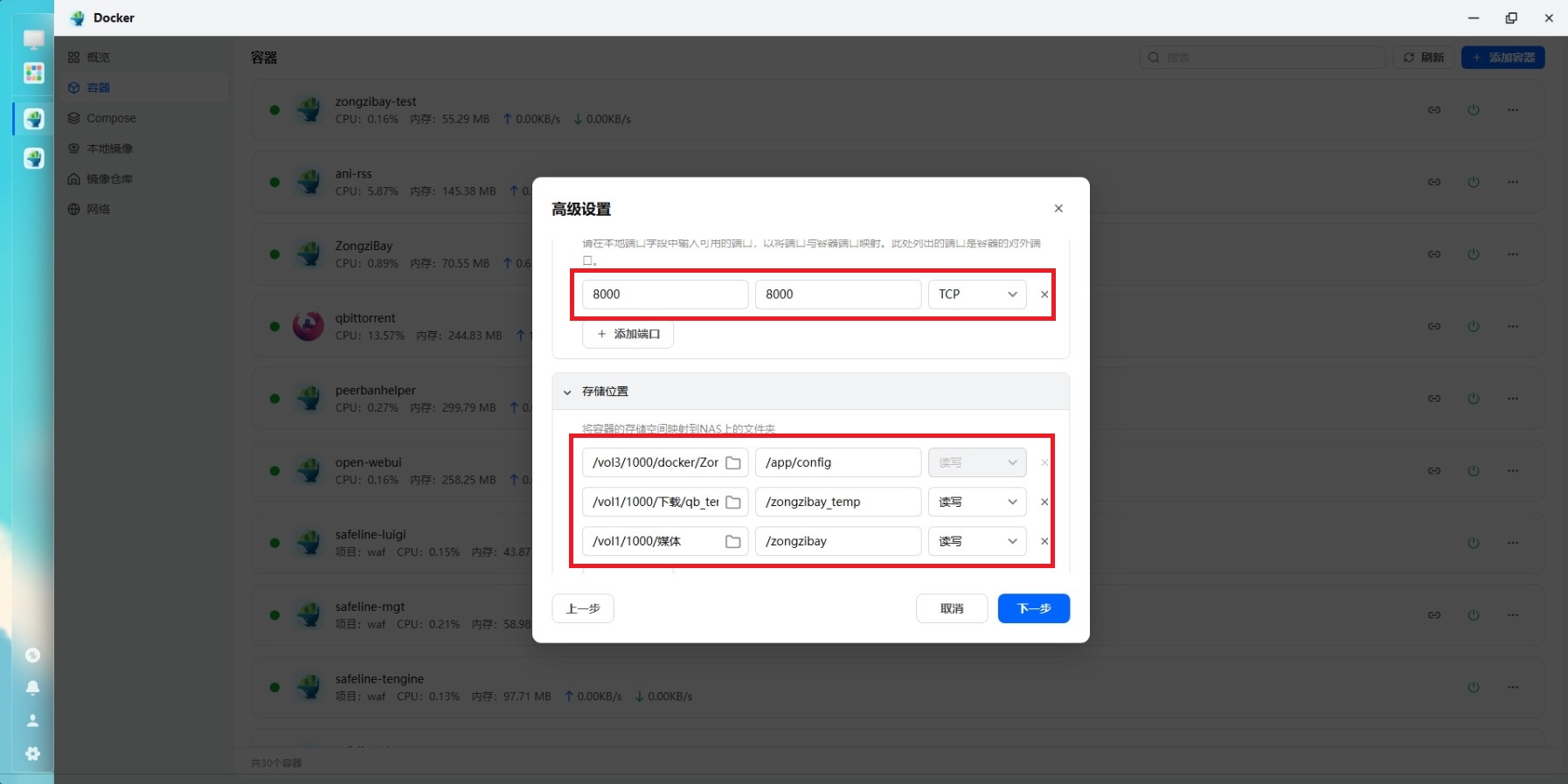
Task: Delete the /zongzibay storage mapping row
Action: point(1044,541)
